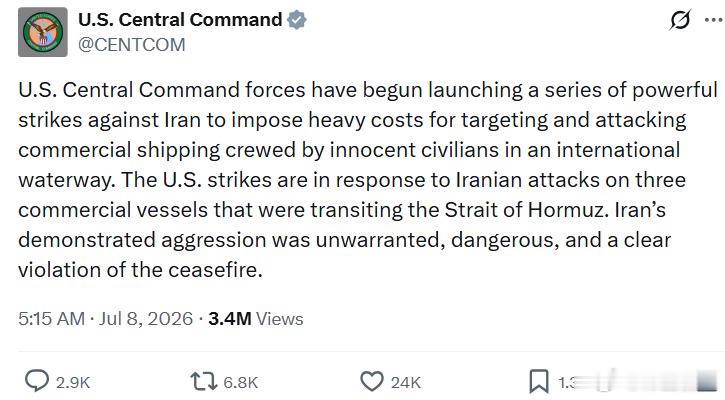Image resolution: width=725 pixels, height=400 pixels.
Task: Click the 2.9K replies count
Action: click(73, 382)
